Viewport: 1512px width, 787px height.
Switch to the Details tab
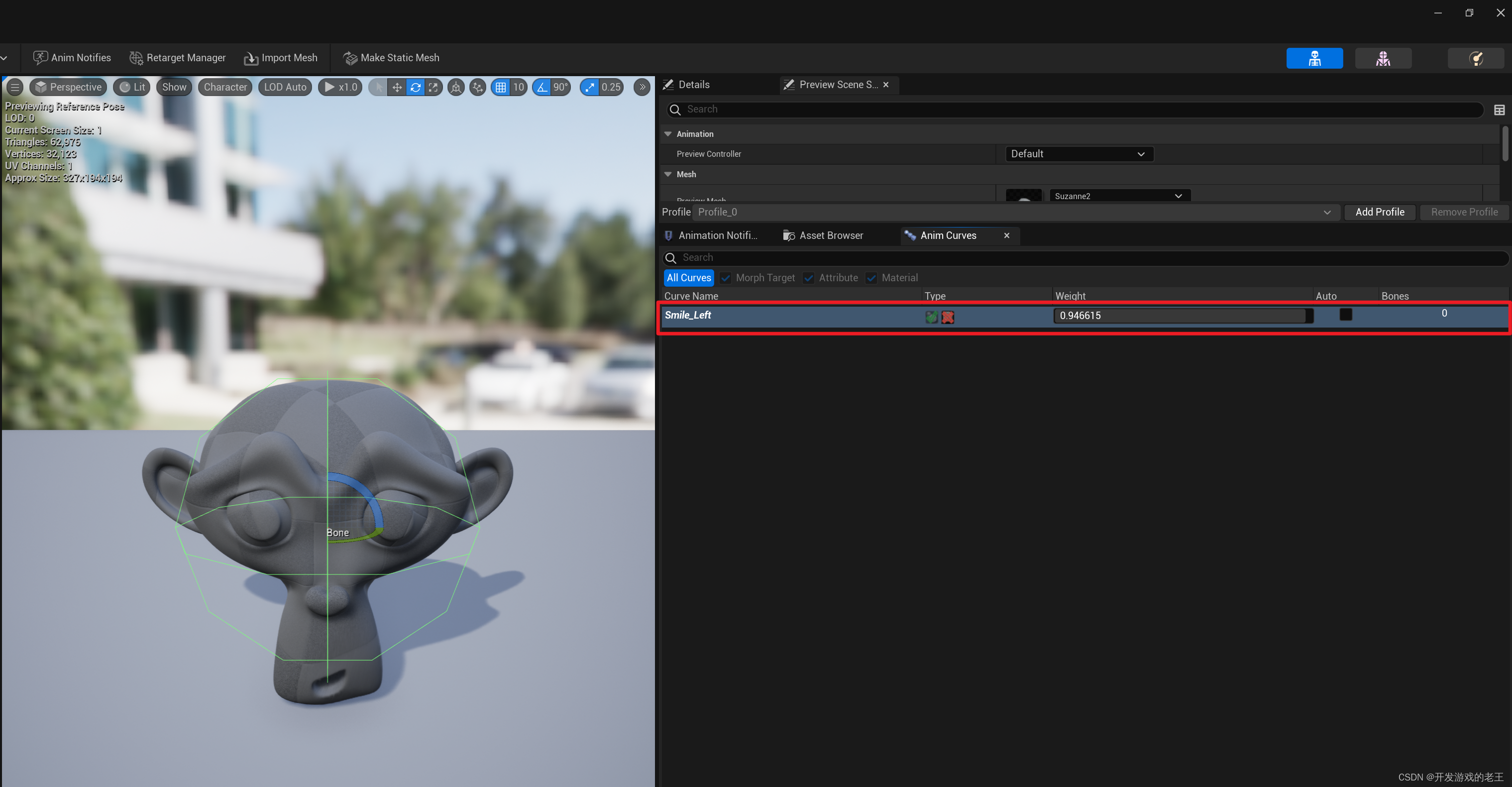693,85
